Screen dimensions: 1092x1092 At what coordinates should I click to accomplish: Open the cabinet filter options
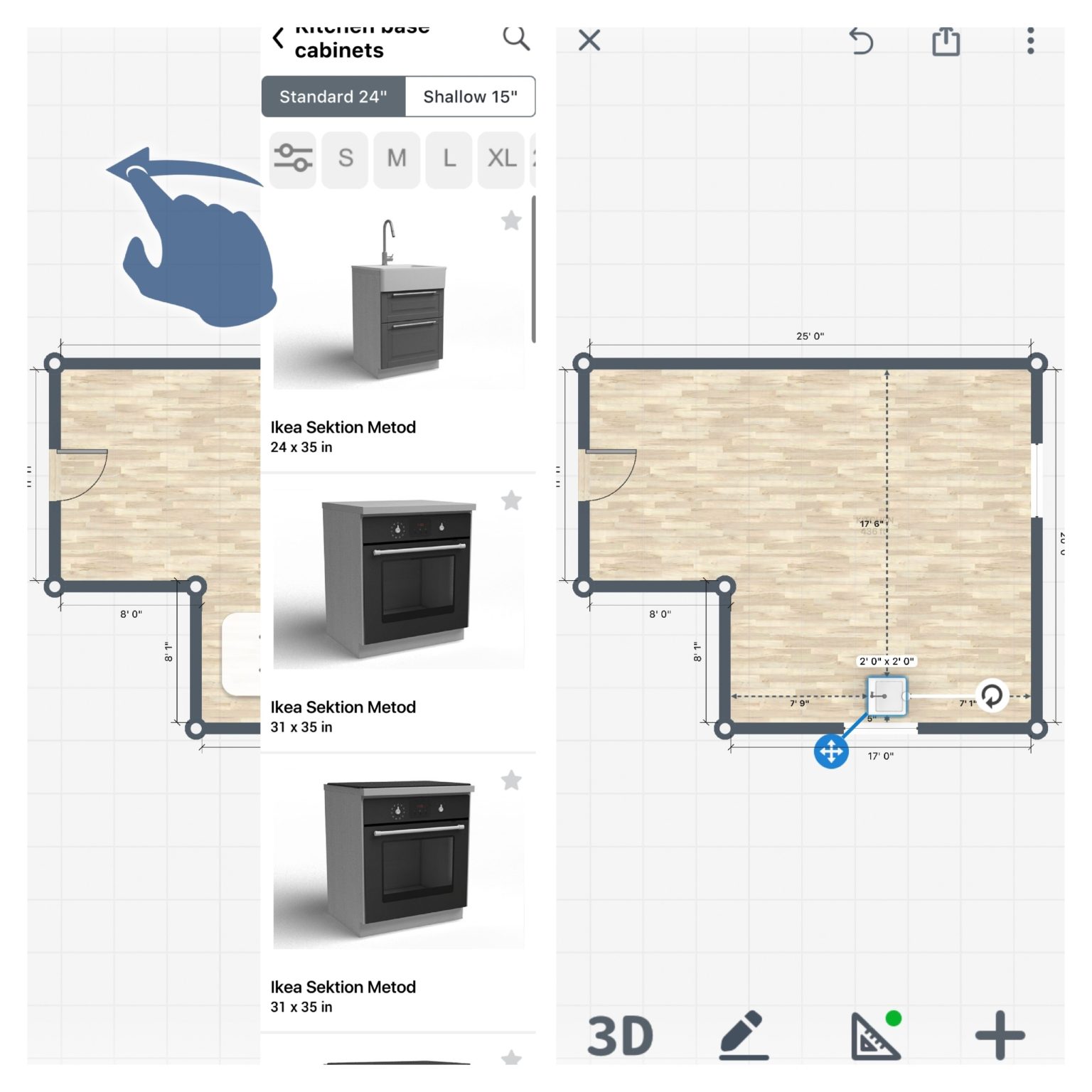(x=294, y=159)
